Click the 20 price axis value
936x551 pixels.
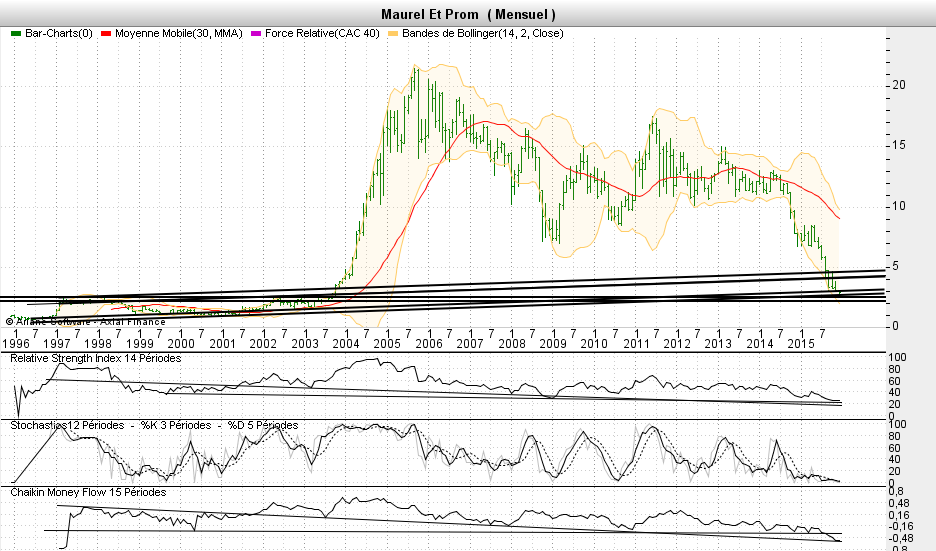899,85
